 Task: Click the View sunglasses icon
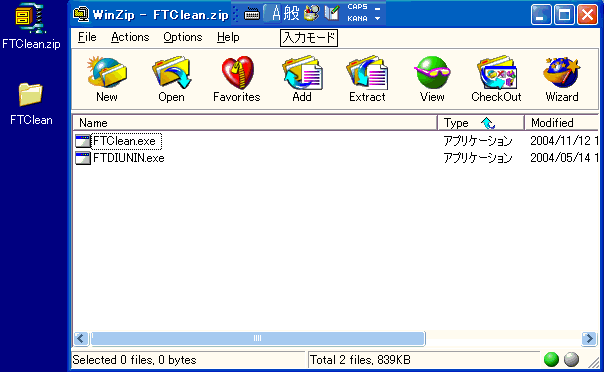(x=432, y=79)
